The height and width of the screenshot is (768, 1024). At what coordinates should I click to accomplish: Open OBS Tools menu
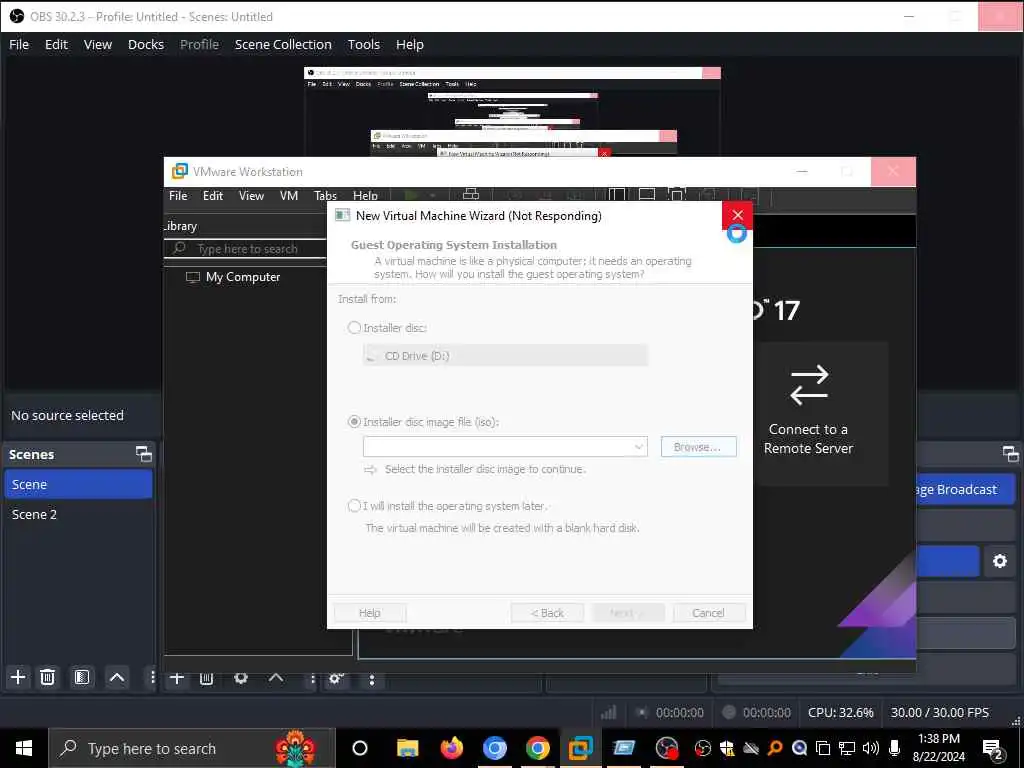click(364, 44)
